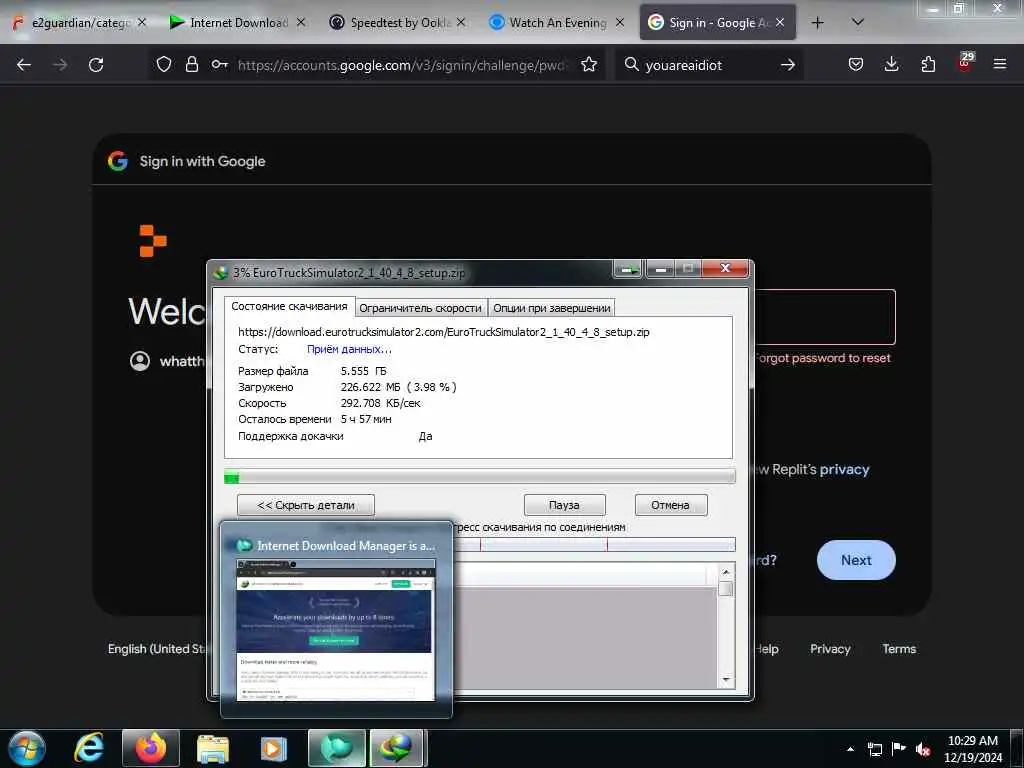Open the clock showing 10:29 AM
The width and height of the screenshot is (1024, 768).
point(972,749)
